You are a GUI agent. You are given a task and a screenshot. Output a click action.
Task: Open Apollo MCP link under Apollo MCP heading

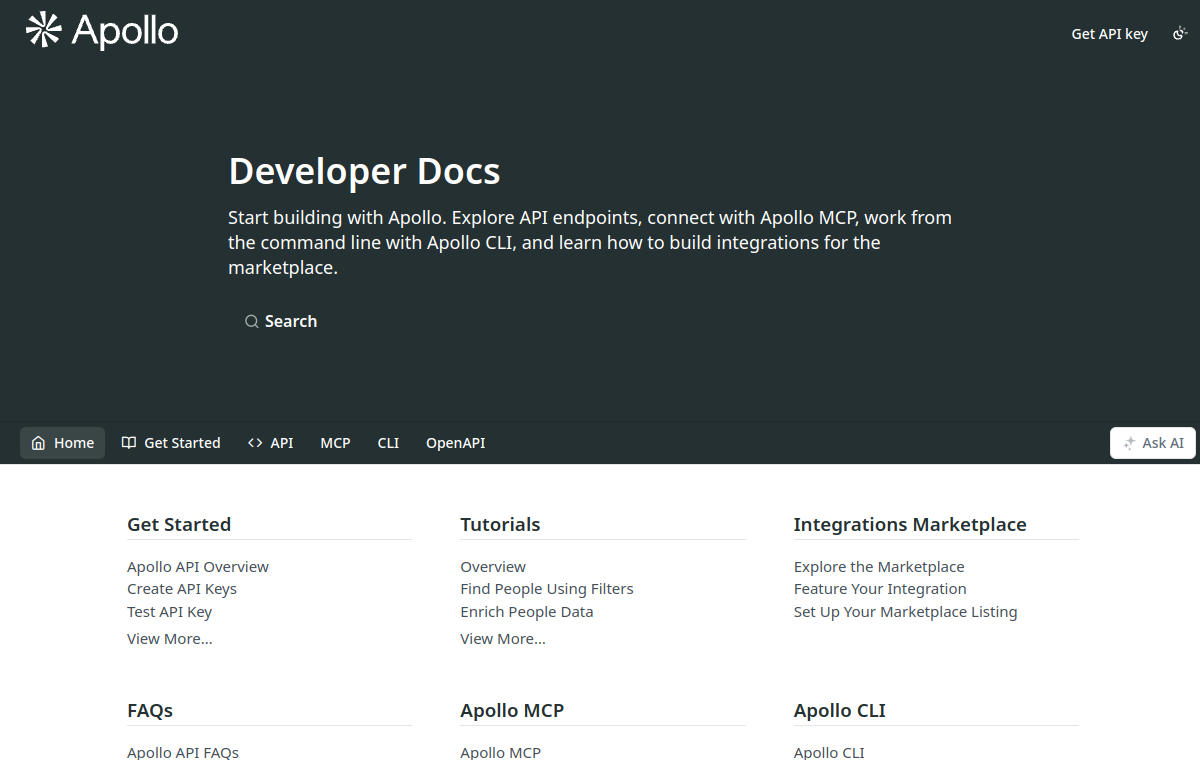pos(501,752)
